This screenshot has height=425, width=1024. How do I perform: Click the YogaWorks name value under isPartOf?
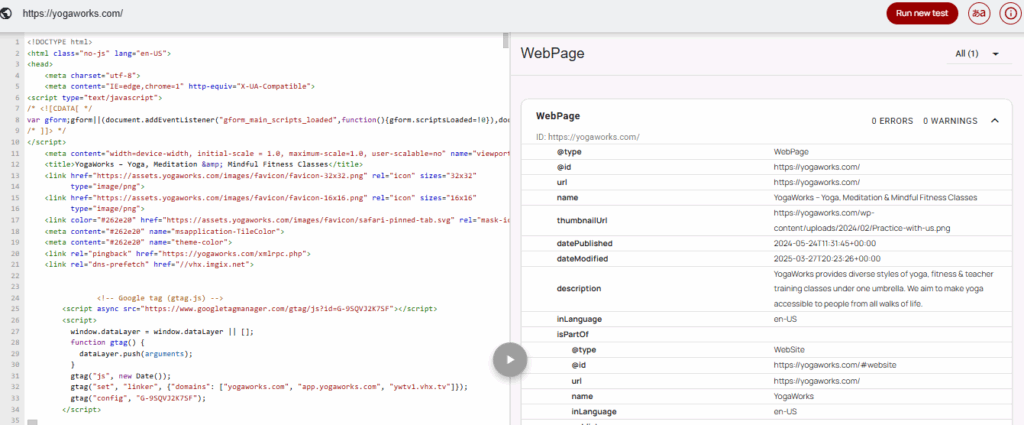pos(794,396)
